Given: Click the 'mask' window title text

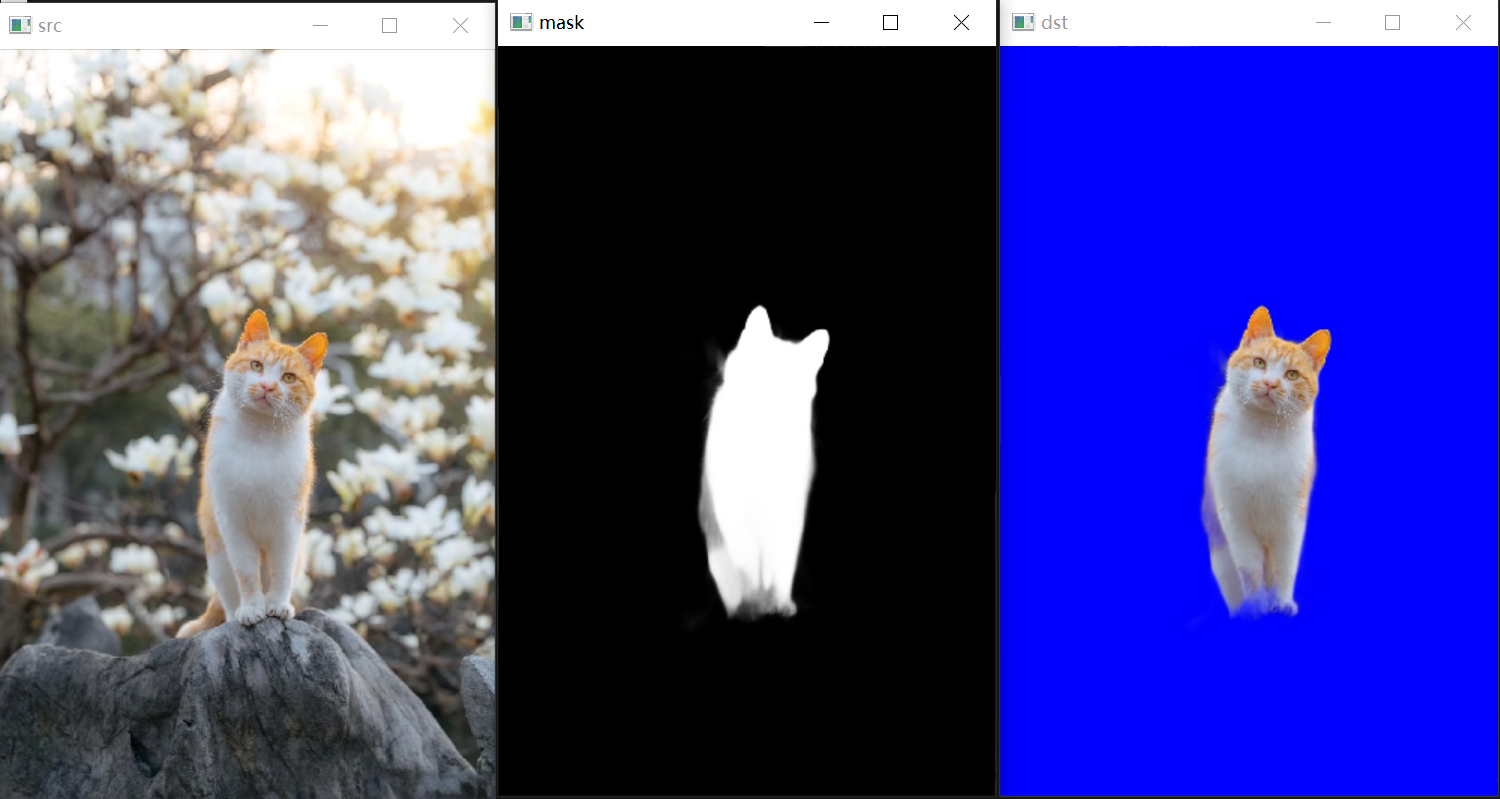Looking at the screenshot, I should coord(561,22).
